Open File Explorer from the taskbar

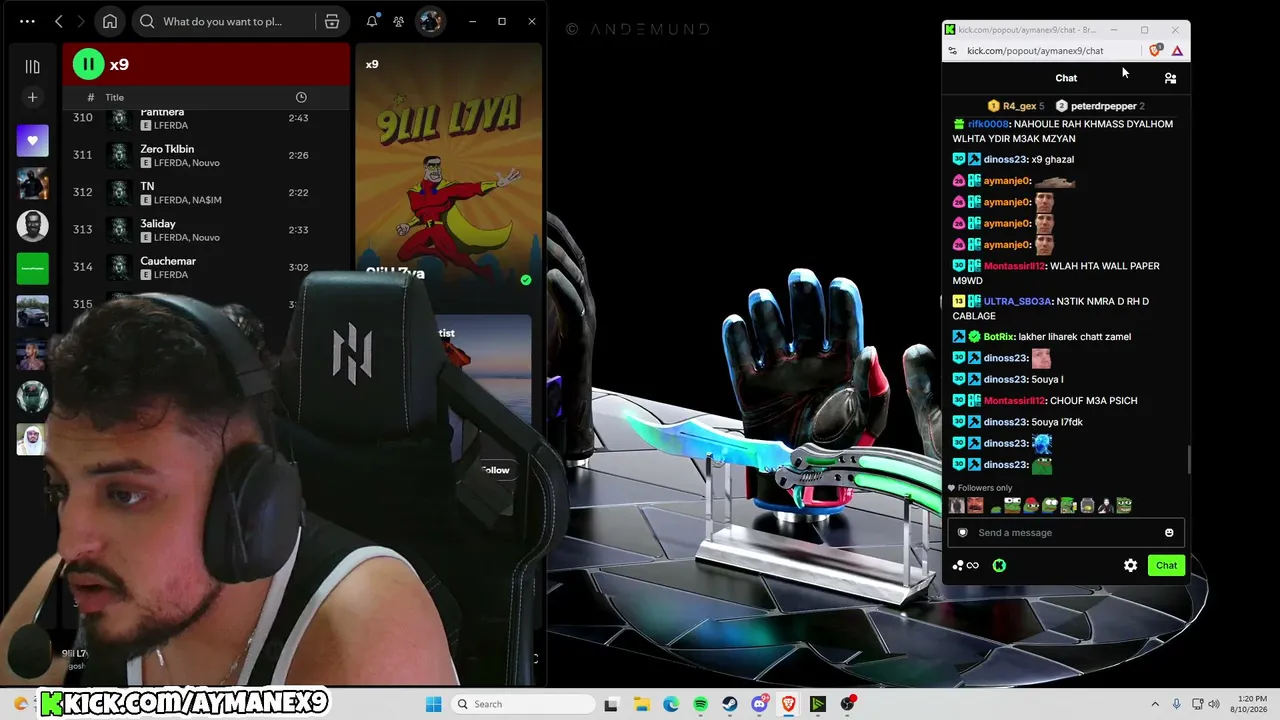click(x=641, y=704)
